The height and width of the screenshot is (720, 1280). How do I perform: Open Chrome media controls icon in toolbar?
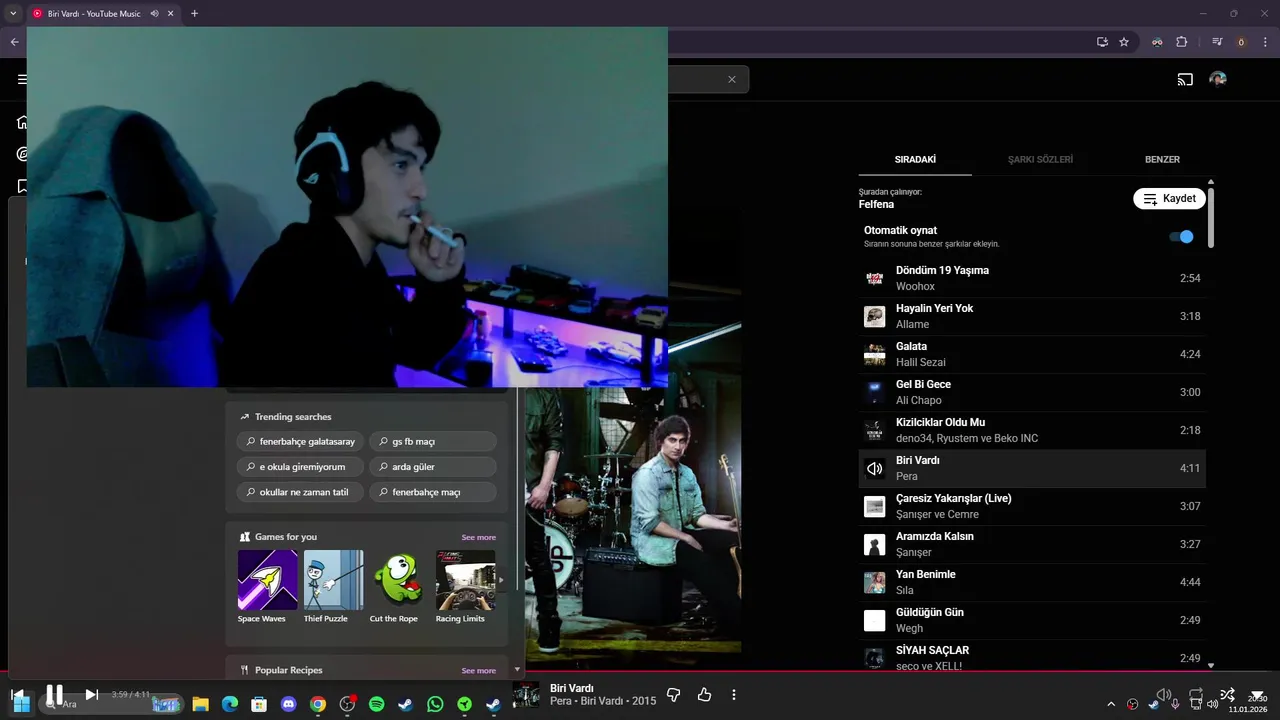(1217, 42)
